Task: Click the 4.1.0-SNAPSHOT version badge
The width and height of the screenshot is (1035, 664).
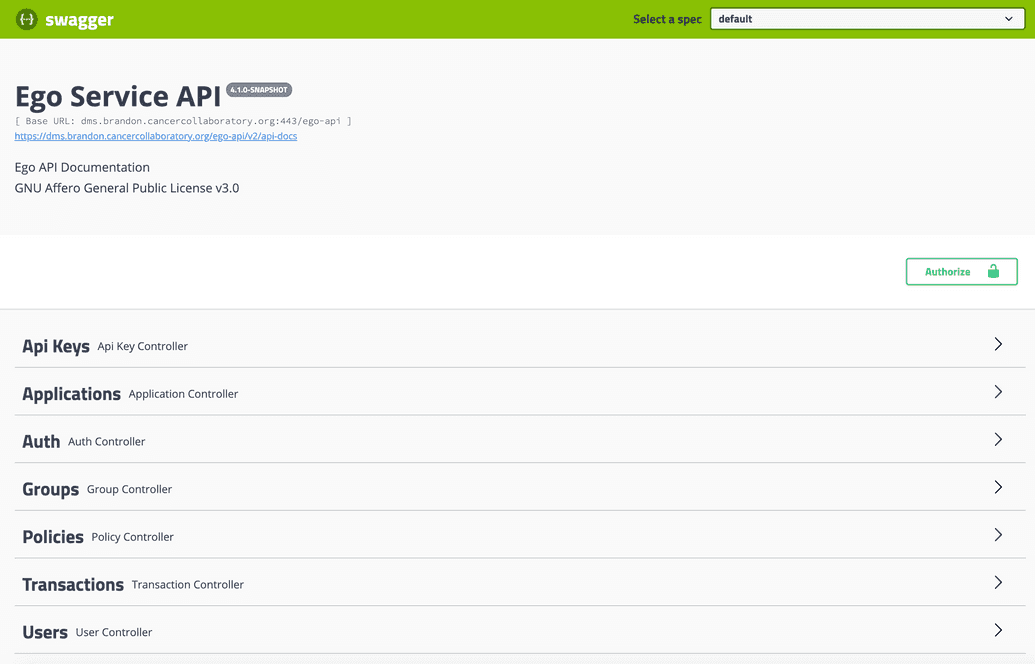Action: [259, 90]
